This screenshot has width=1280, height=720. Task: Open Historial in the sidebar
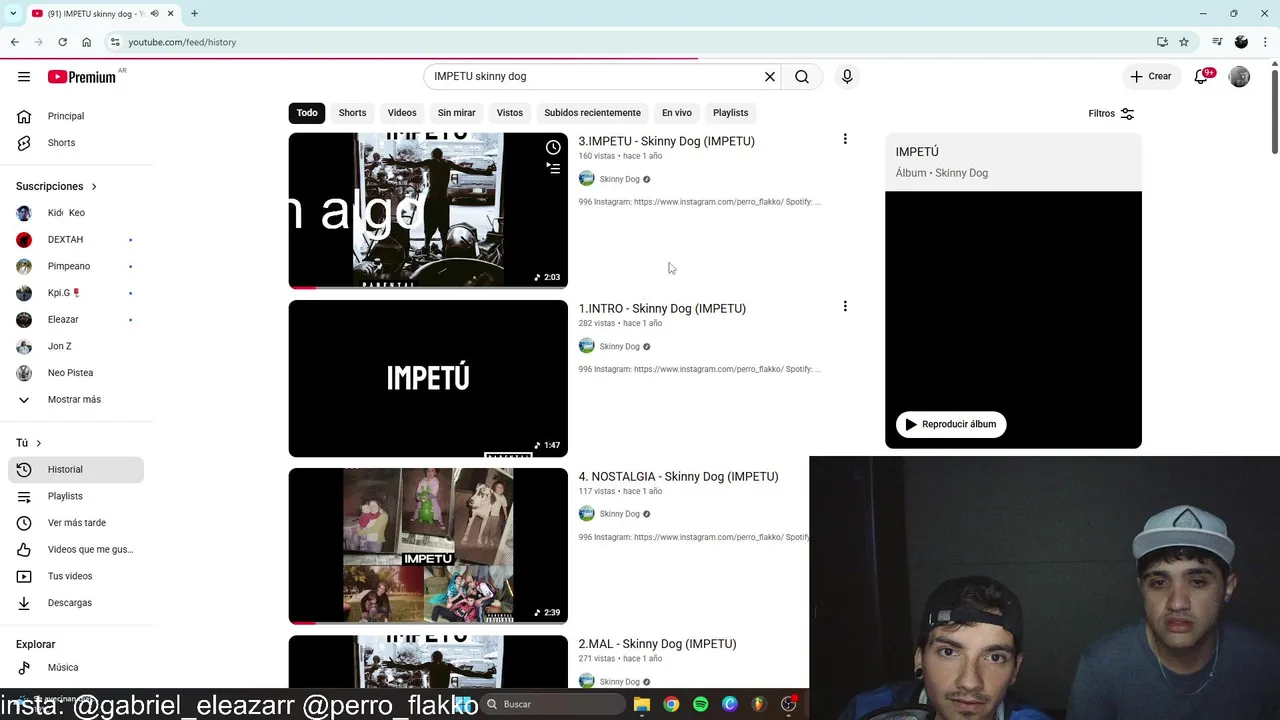76,470
